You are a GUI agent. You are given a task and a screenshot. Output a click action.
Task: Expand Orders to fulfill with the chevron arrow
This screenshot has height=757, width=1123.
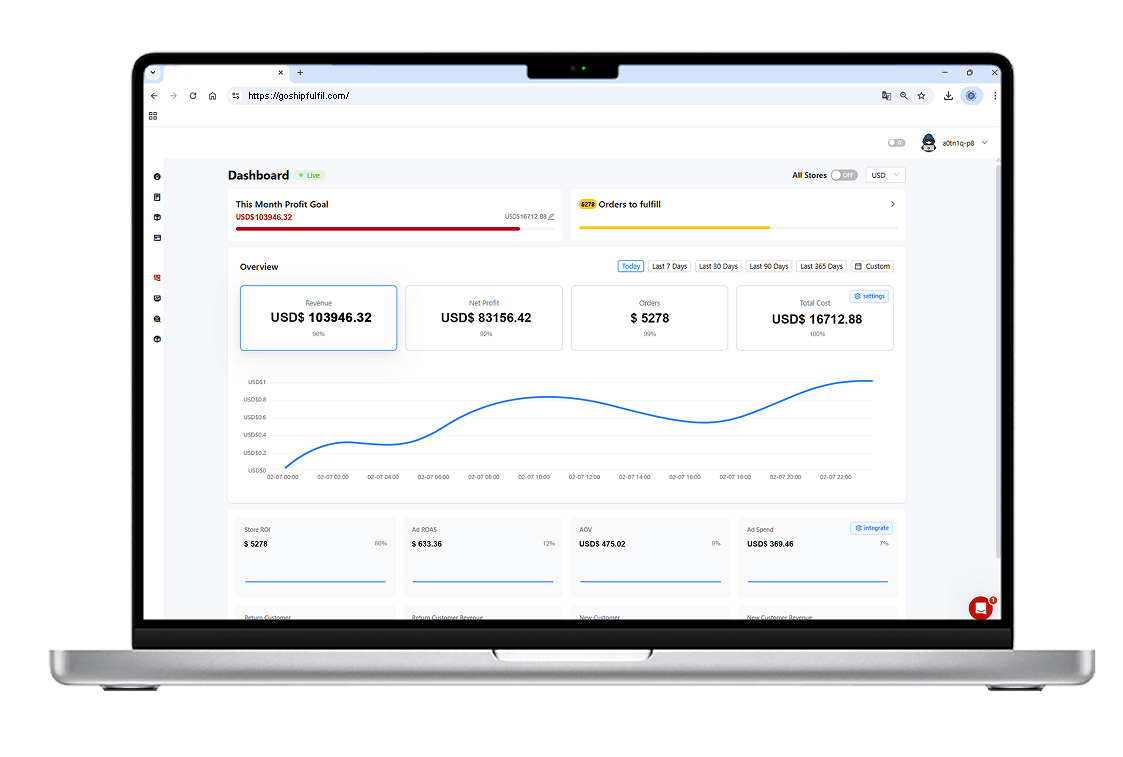pyautogui.click(x=892, y=204)
